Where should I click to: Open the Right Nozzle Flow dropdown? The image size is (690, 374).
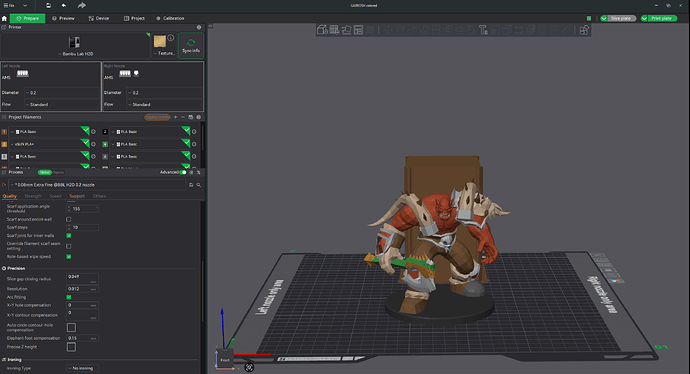tap(165, 105)
